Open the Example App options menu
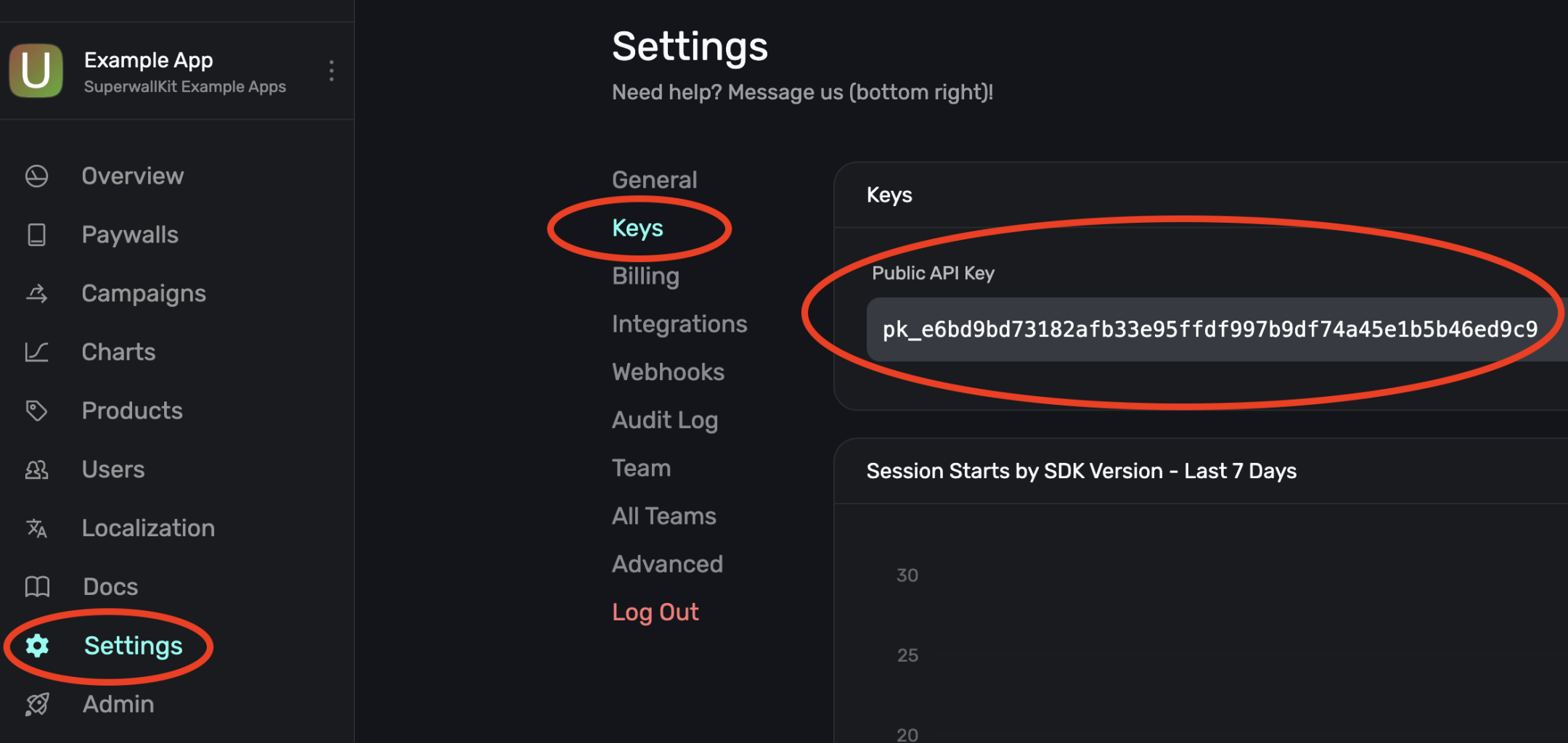Viewport: 1568px width, 743px height. coord(331,70)
